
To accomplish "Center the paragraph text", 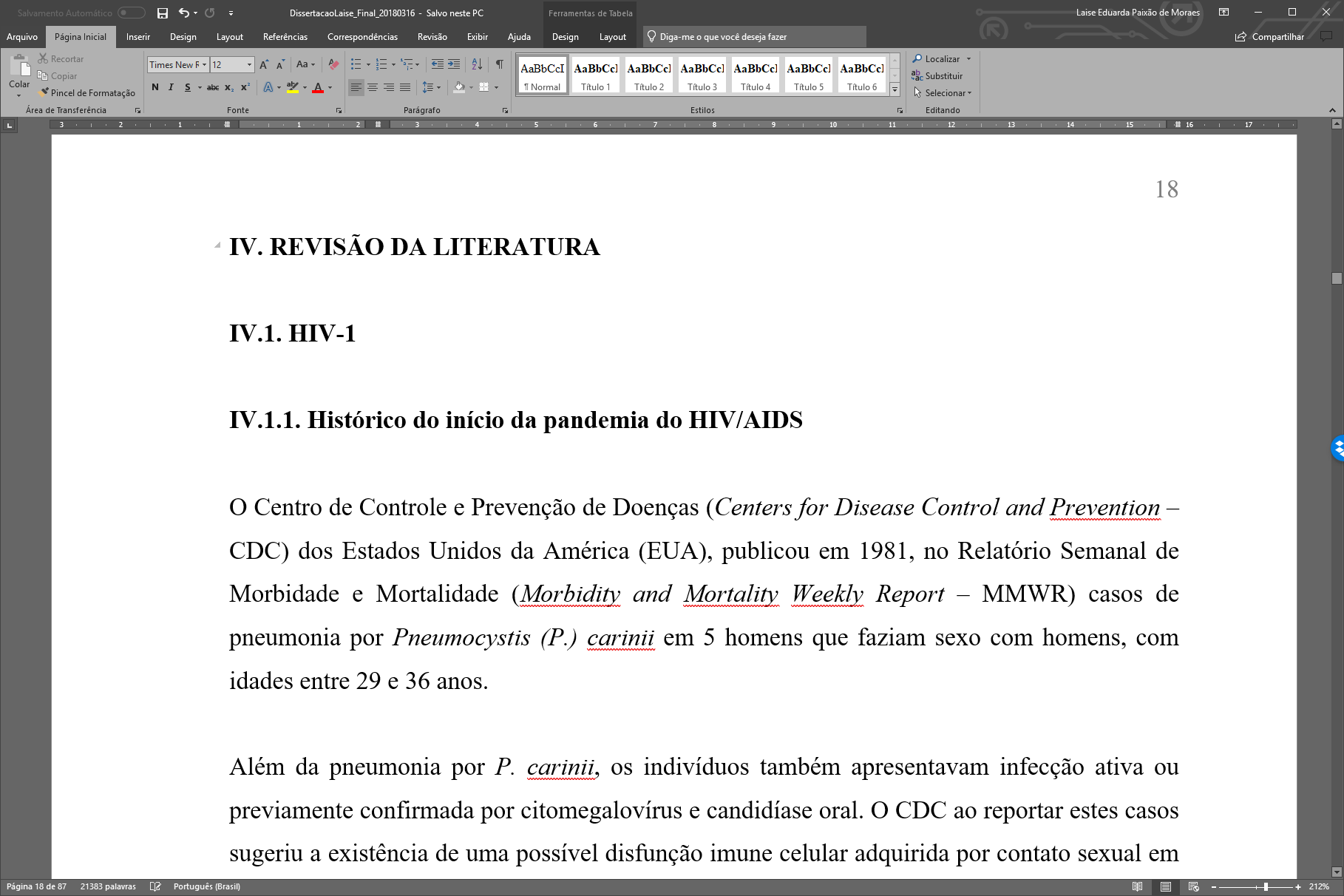I will [x=373, y=87].
